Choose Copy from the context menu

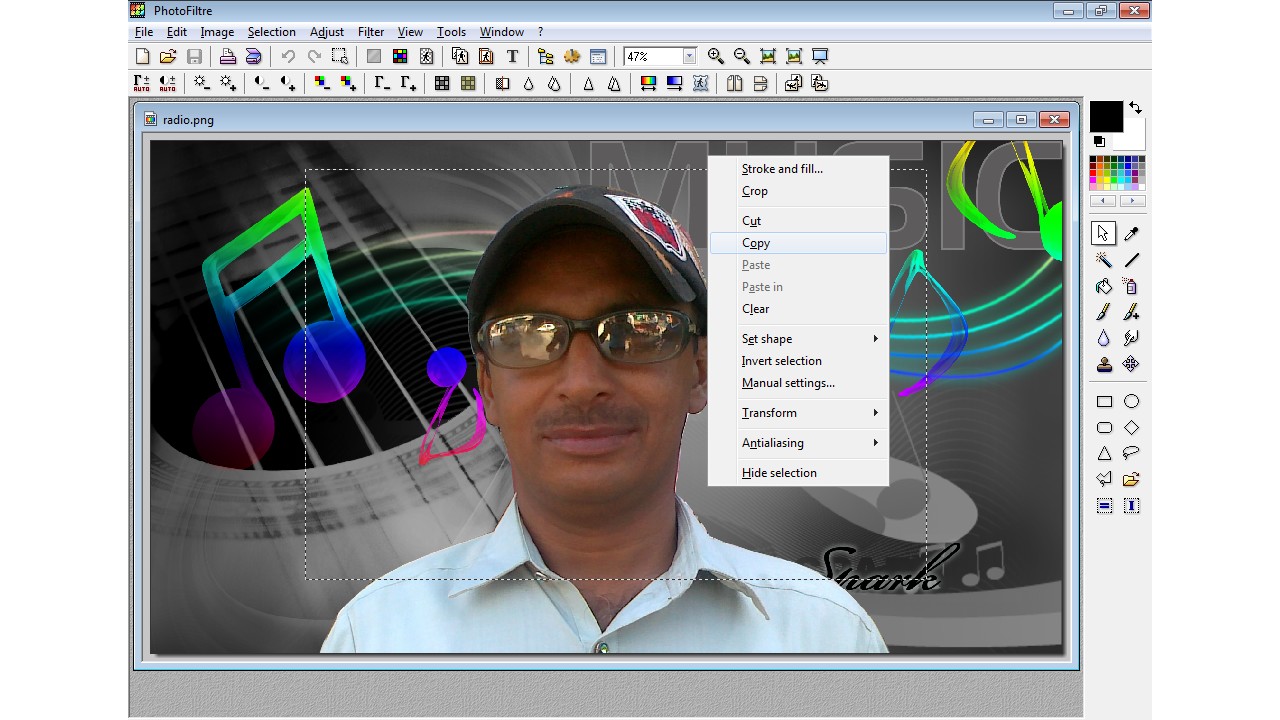click(x=756, y=243)
